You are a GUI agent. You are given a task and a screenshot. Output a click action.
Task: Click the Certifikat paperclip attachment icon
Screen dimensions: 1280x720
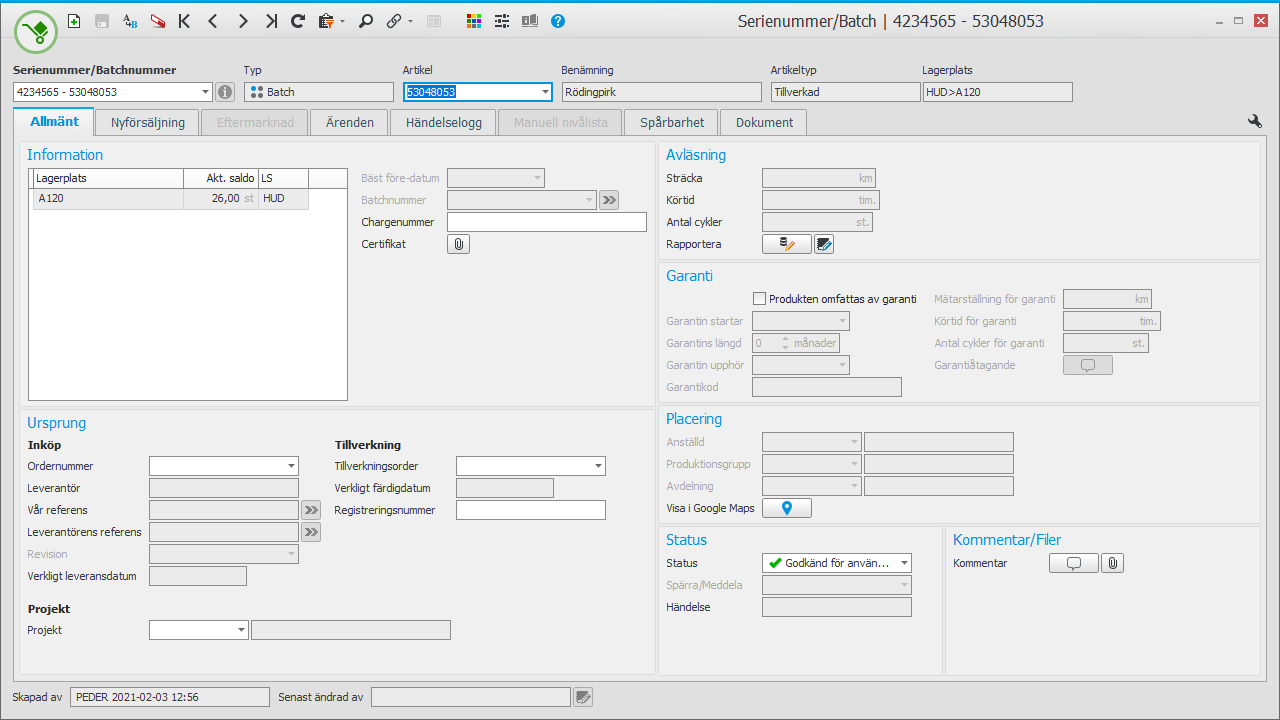pyautogui.click(x=458, y=244)
